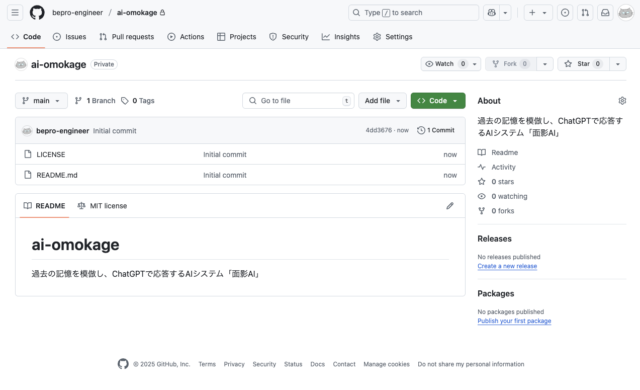This screenshot has height=390, width=640.
Task: Open Initial commit message on LICENSE row
Action: coord(225,155)
